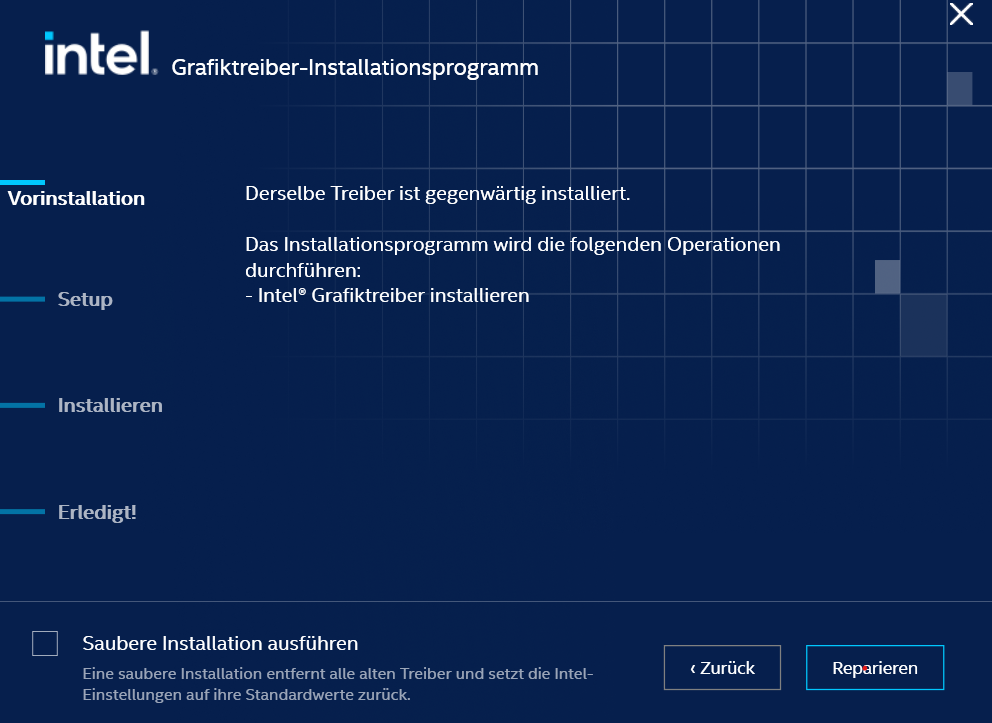Click the progress bar beside Erledigt!
This screenshot has width=992, height=723.
[22, 512]
